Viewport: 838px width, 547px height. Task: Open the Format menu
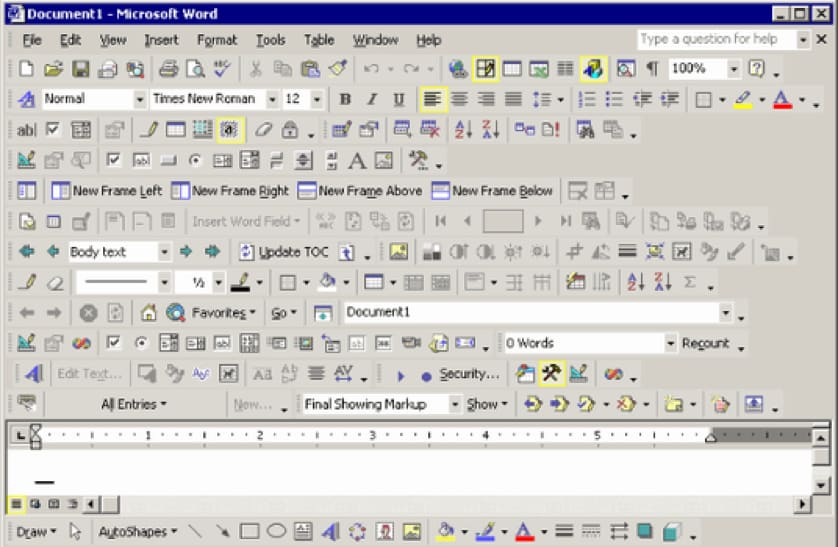coord(216,40)
